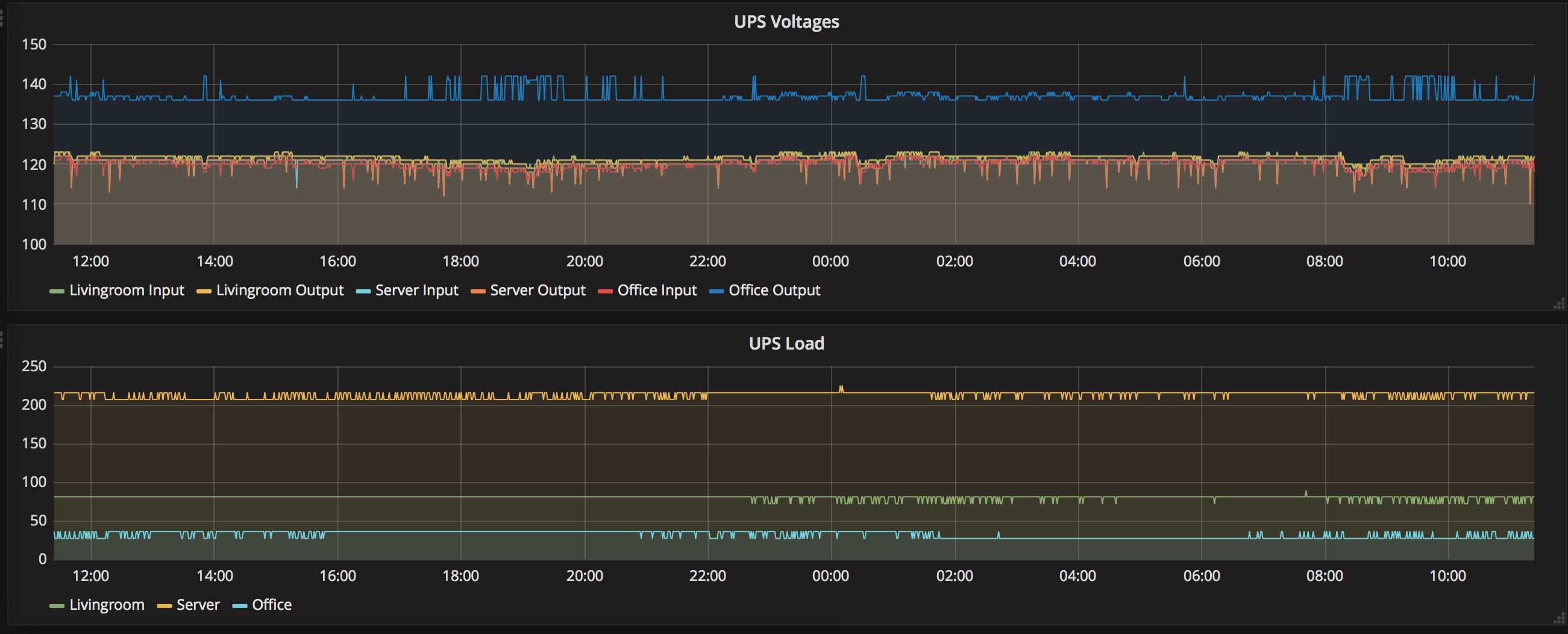This screenshot has width=1568, height=634.
Task: Toggle the Office Output legend label
Action: (x=774, y=290)
